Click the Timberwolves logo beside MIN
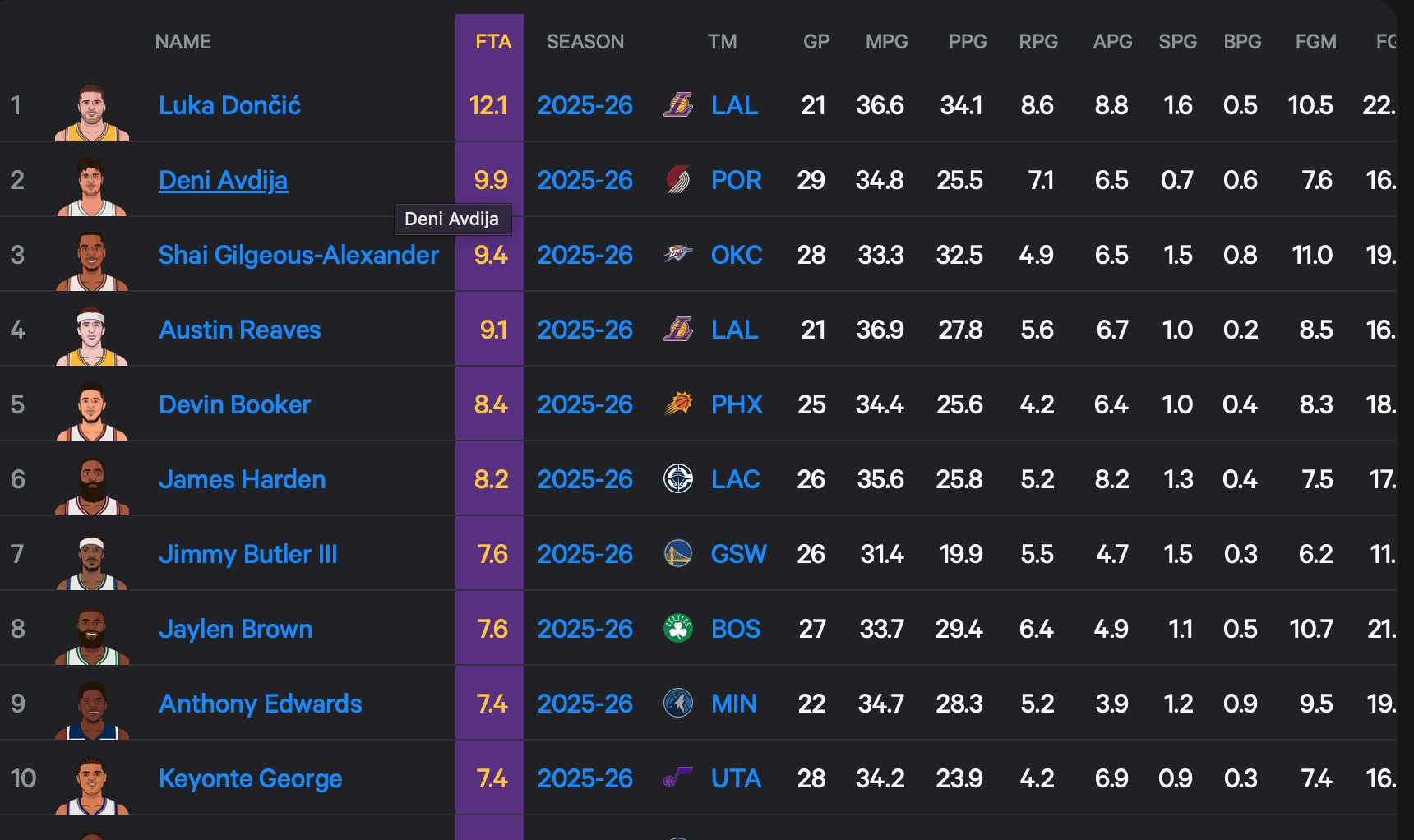Image resolution: width=1414 pixels, height=840 pixels. coord(678,704)
